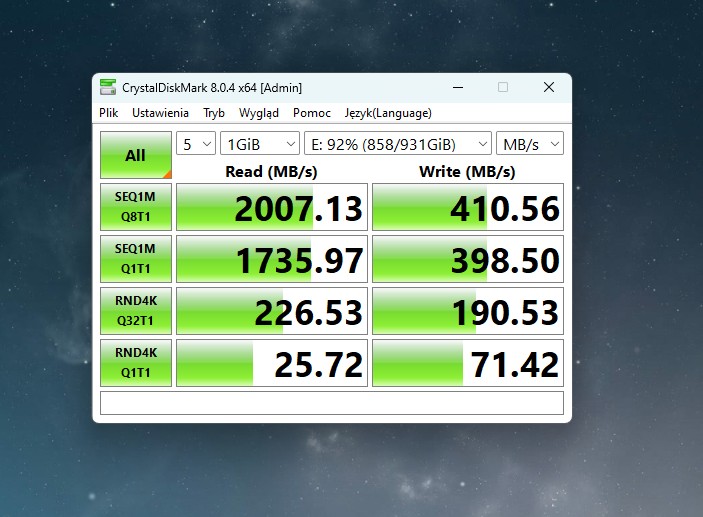This screenshot has width=703, height=517.
Task: Run the SEQ1M Q1T1 test
Action: tap(136, 259)
